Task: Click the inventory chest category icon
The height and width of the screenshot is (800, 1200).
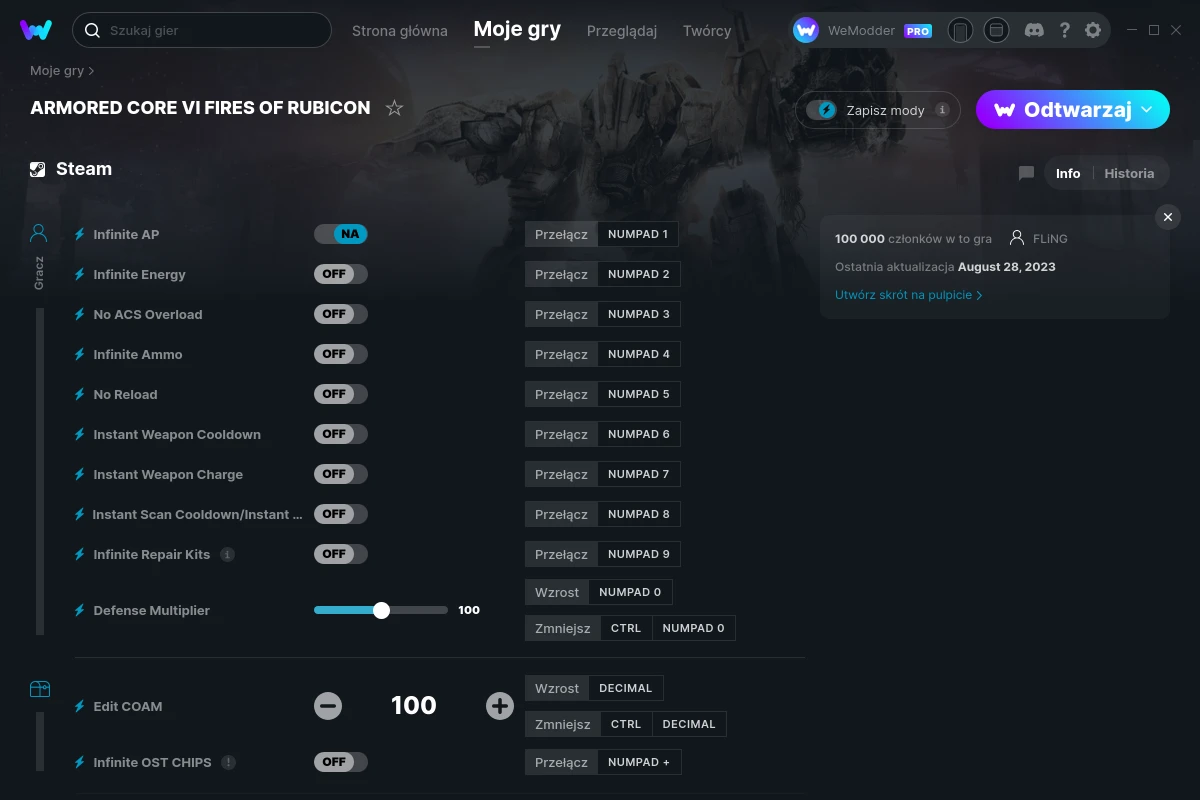Action: (39, 689)
